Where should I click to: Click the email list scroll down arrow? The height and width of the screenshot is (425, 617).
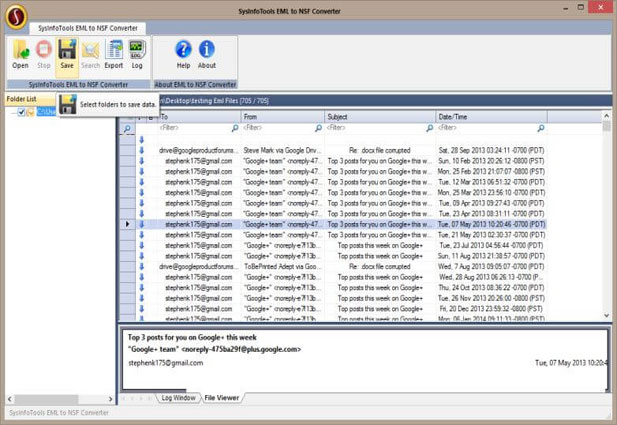(606, 316)
